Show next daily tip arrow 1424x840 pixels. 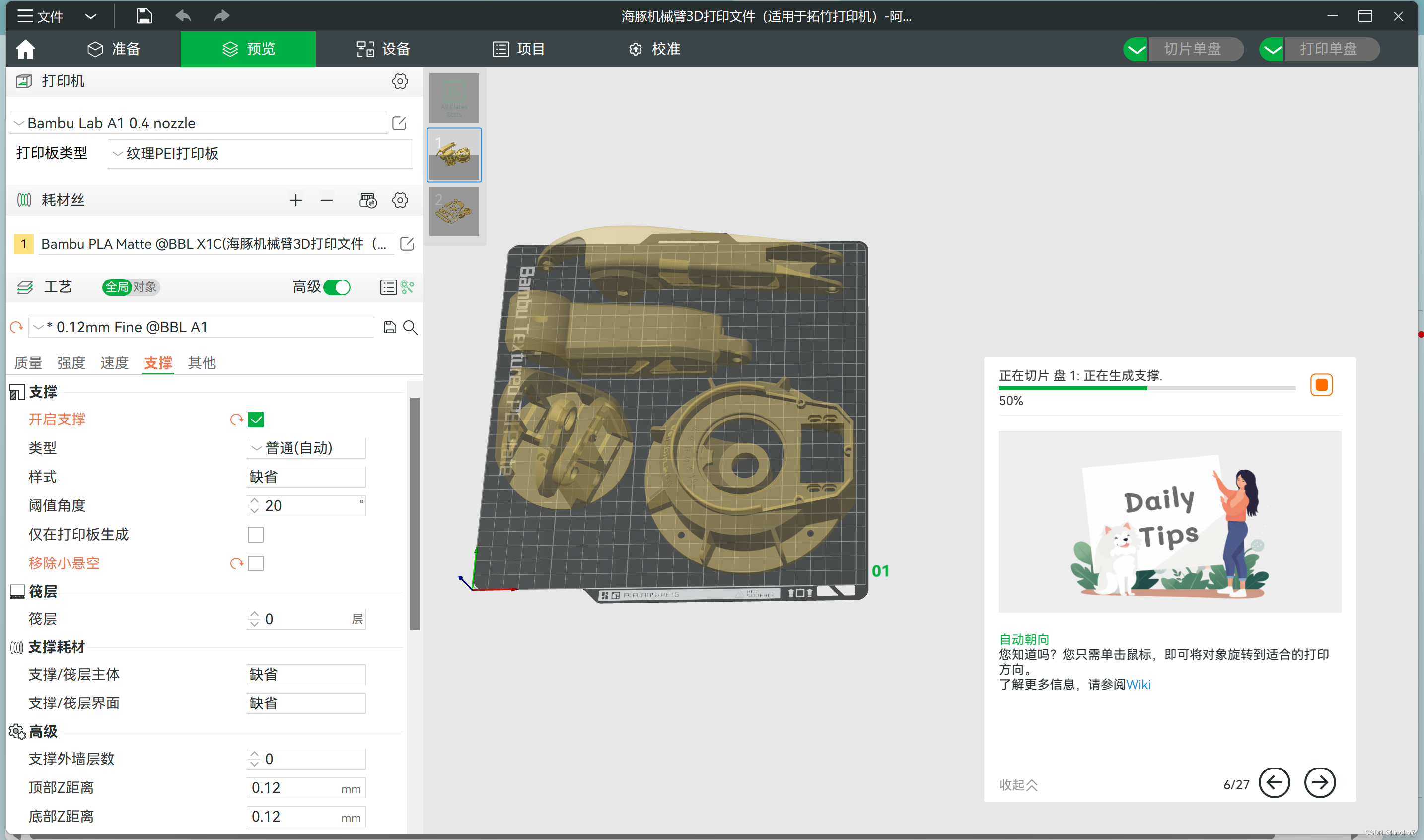click(x=1319, y=783)
